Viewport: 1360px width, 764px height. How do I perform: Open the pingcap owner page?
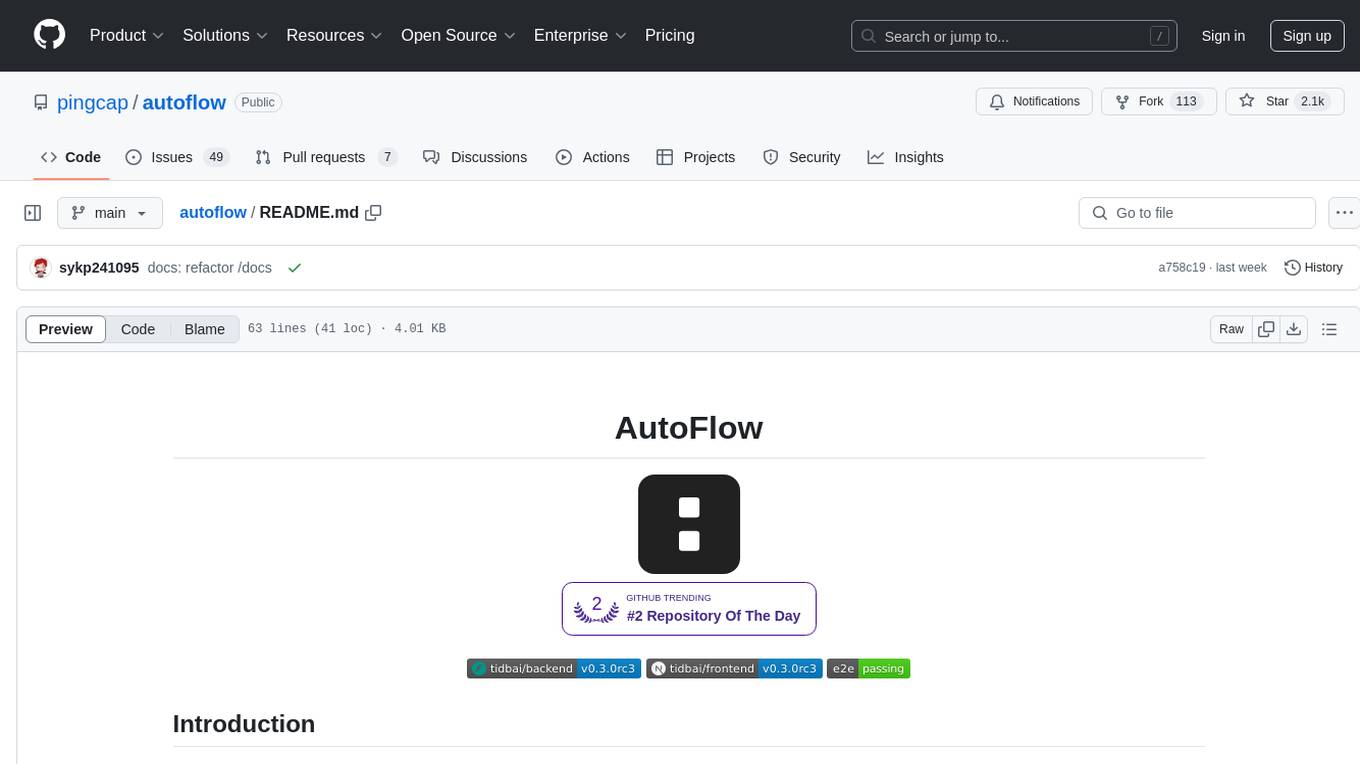93,102
